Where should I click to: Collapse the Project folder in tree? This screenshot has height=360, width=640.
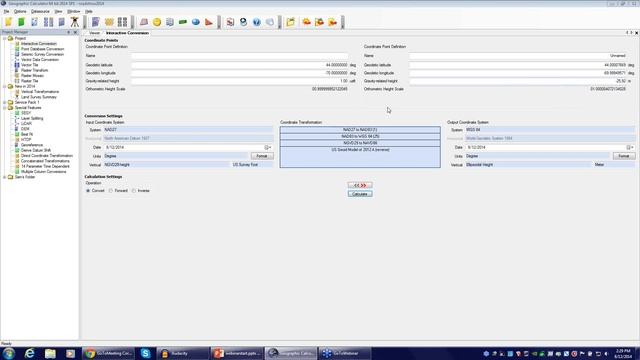tap(4, 38)
